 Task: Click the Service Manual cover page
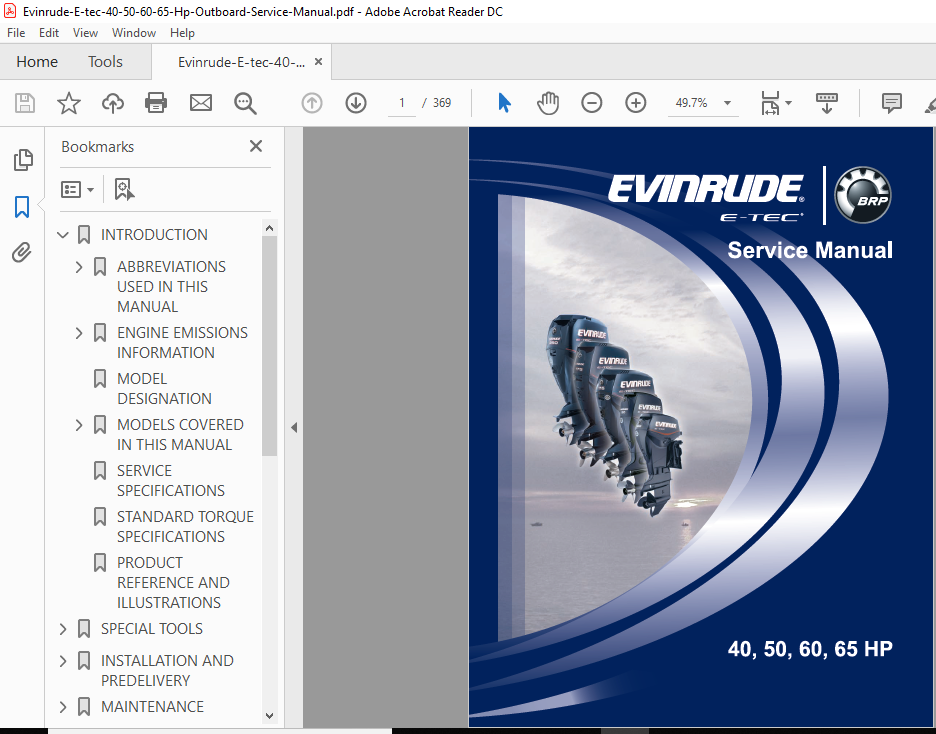click(x=700, y=427)
